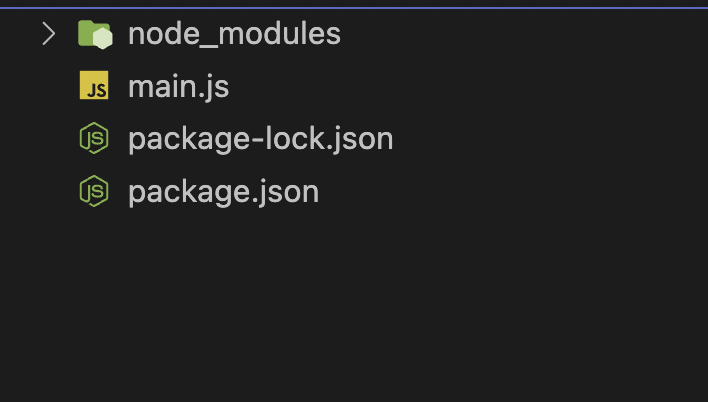The height and width of the screenshot is (402, 708).
Task: Pick the hexagon icon left of package.json
Action: [x=94, y=191]
